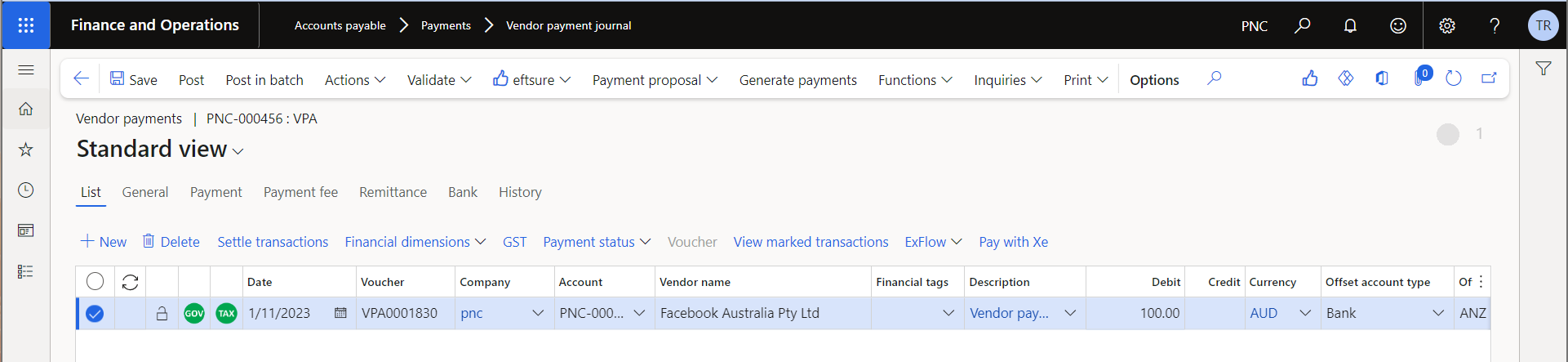Click the green TAX badge on the row
The height and width of the screenshot is (362, 1568).
click(x=226, y=313)
